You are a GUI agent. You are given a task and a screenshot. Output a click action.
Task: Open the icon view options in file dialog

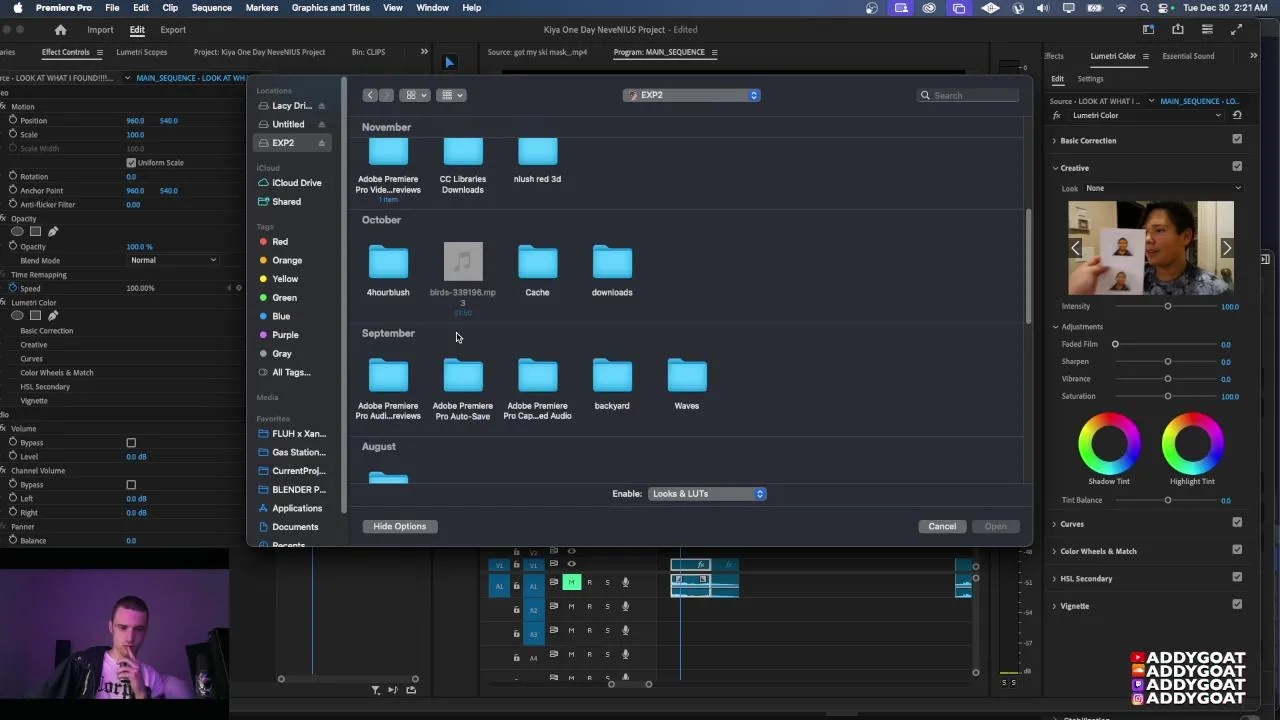coord(414,95)
